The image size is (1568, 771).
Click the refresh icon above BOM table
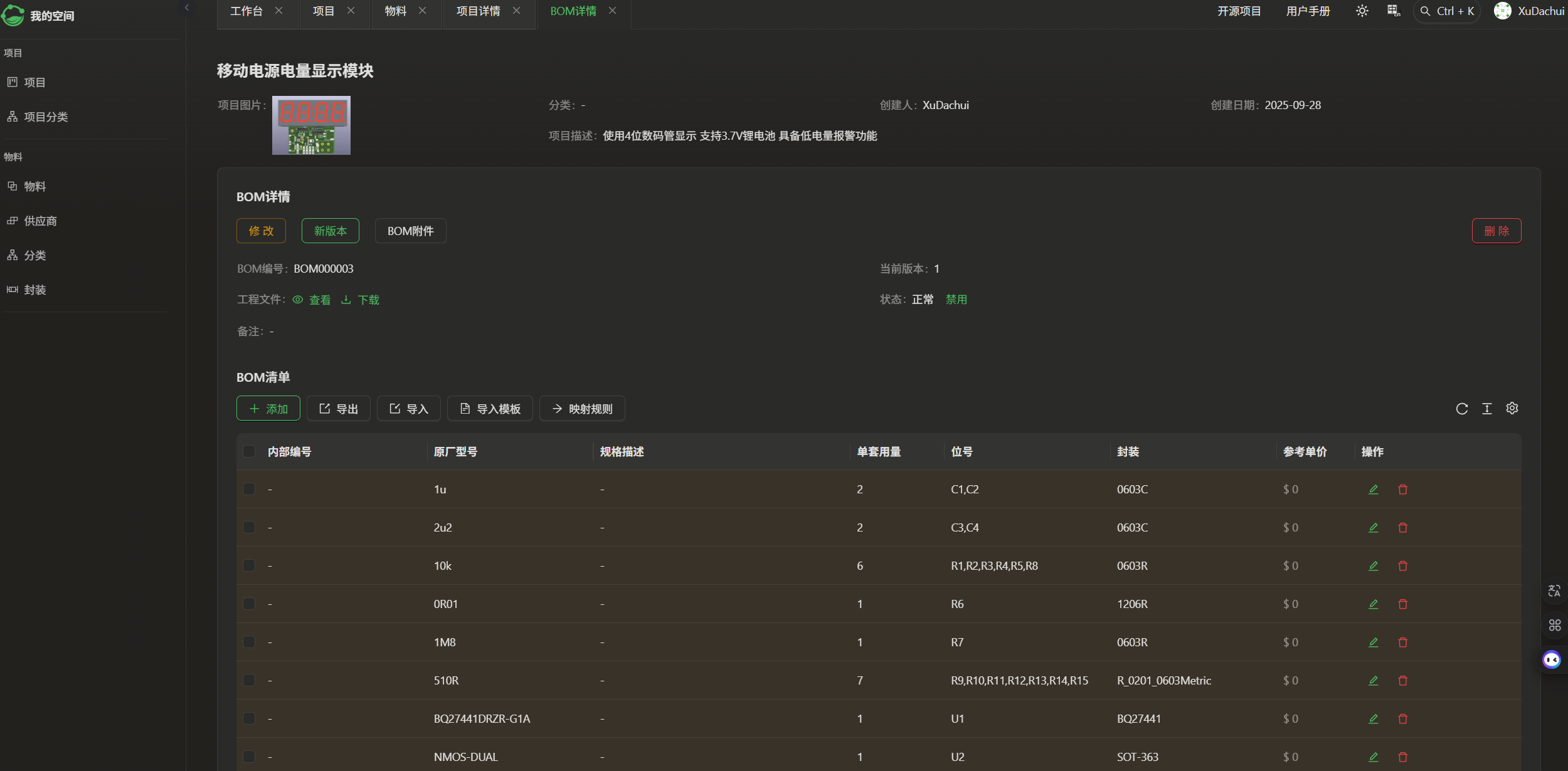[1462, 409]
